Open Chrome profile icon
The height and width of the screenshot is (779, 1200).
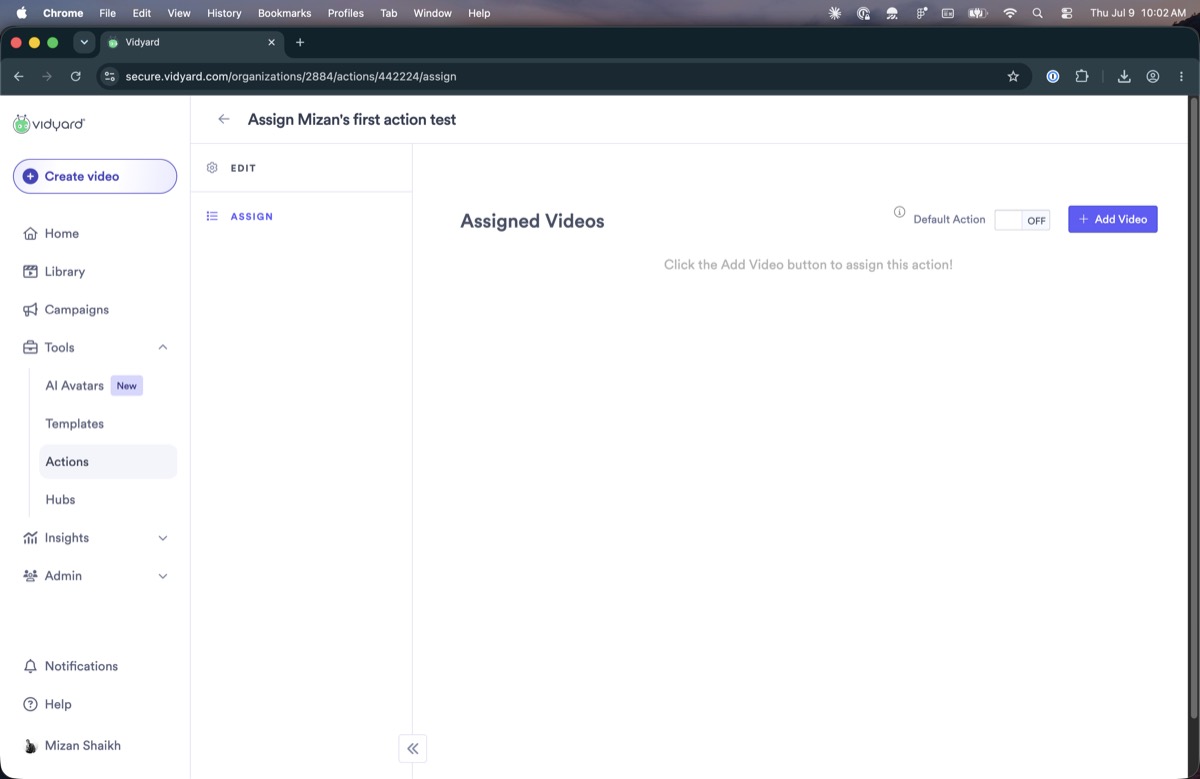[1153, 76]
